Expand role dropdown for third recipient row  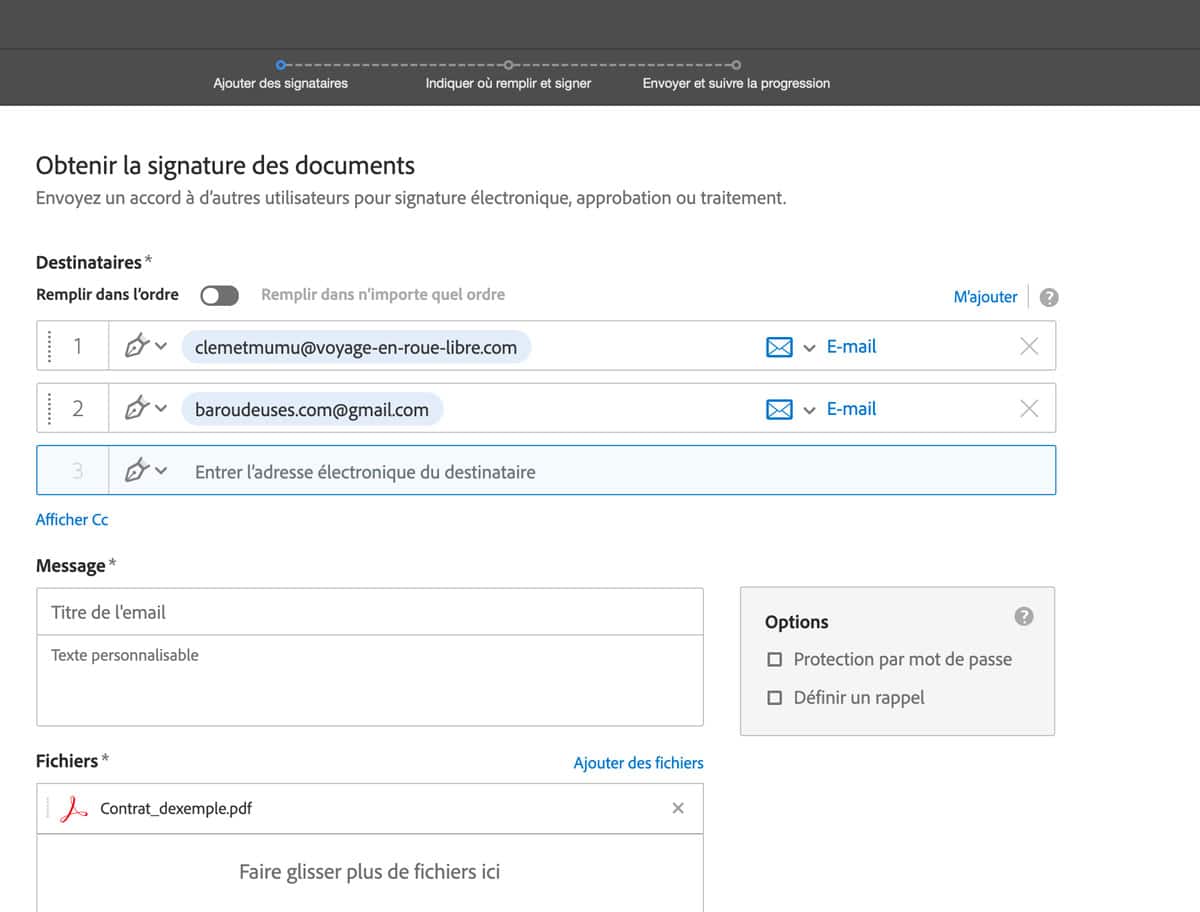[x=145, y=471]
